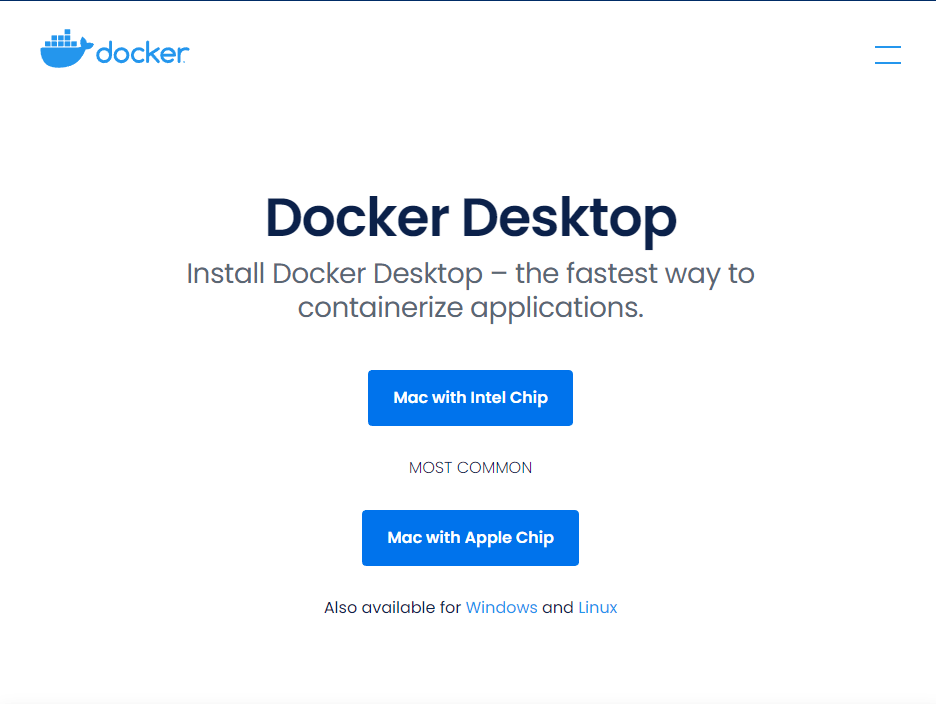Click the Docker whale logo
Viewport: 936px width, 704px height.
(x=115, y=48)
